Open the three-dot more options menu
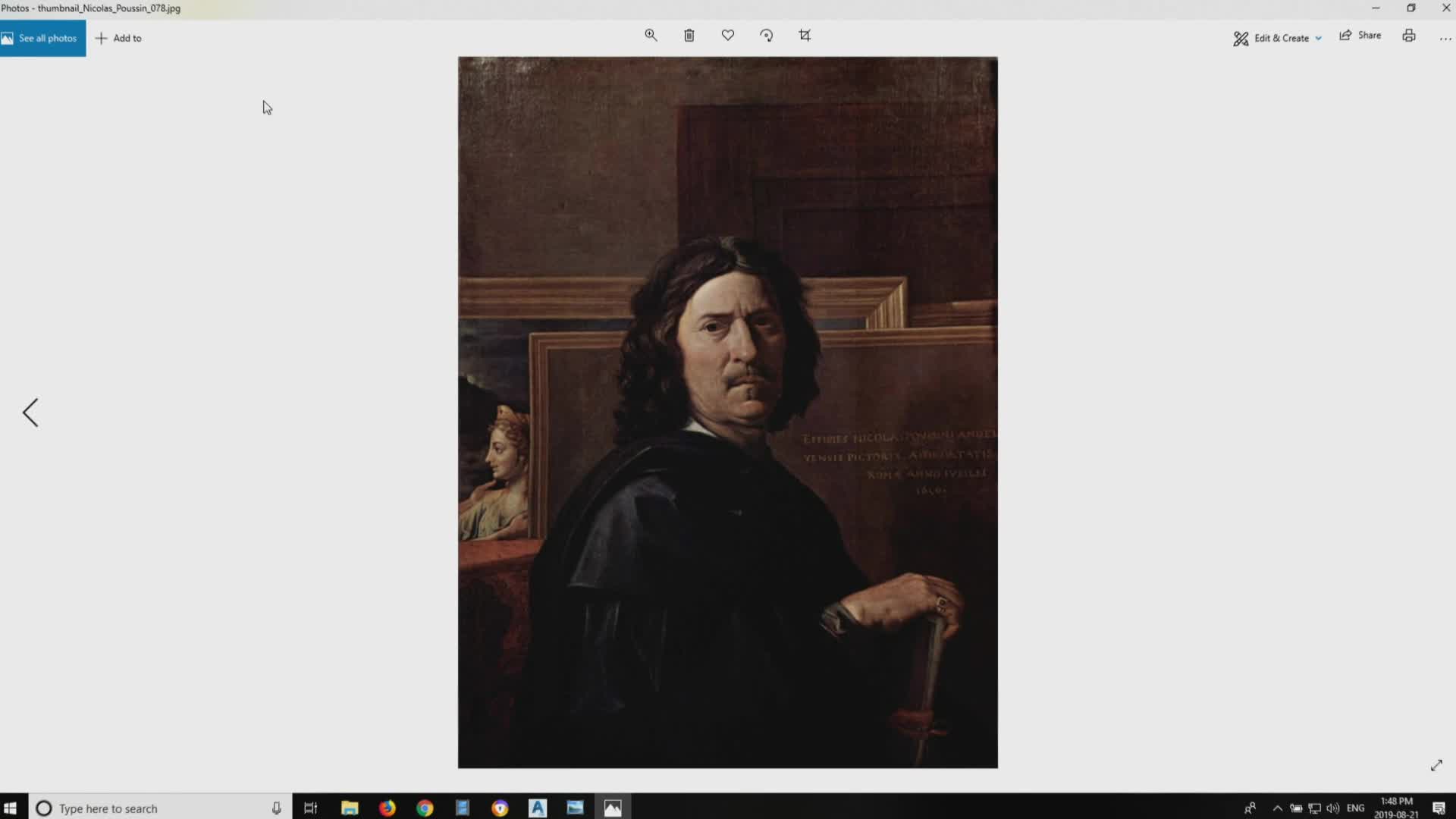 coord(1445,39)
